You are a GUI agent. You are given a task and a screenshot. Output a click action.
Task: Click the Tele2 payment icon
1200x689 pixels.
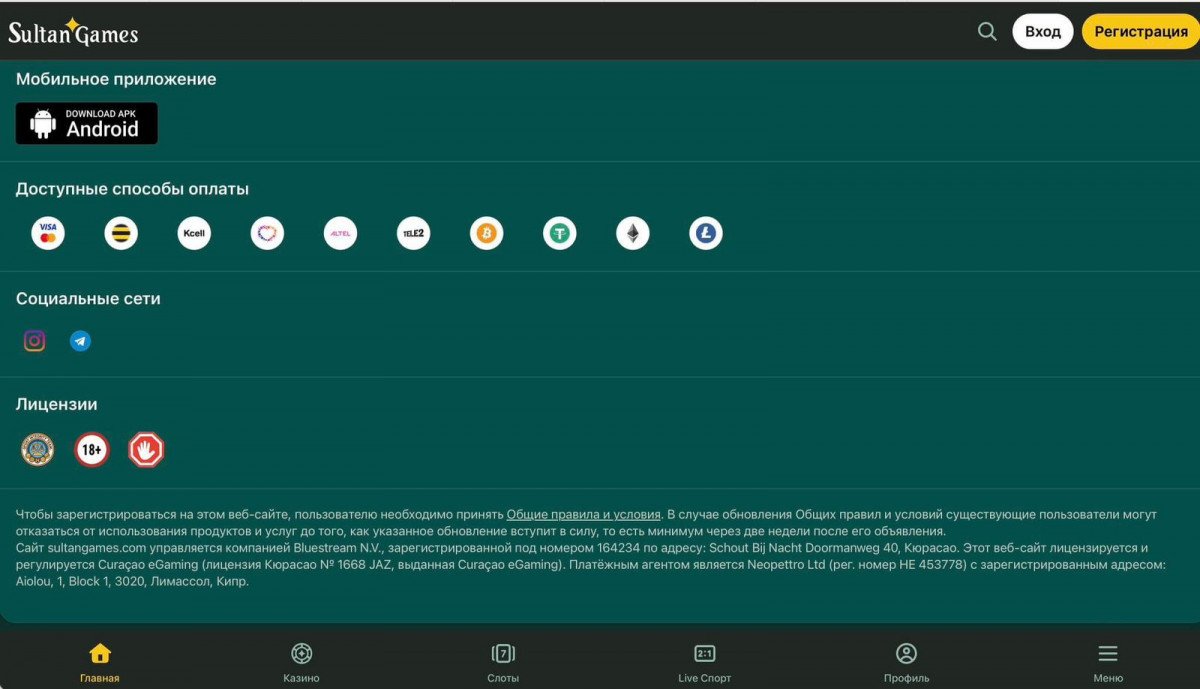(x=413, y=234)
